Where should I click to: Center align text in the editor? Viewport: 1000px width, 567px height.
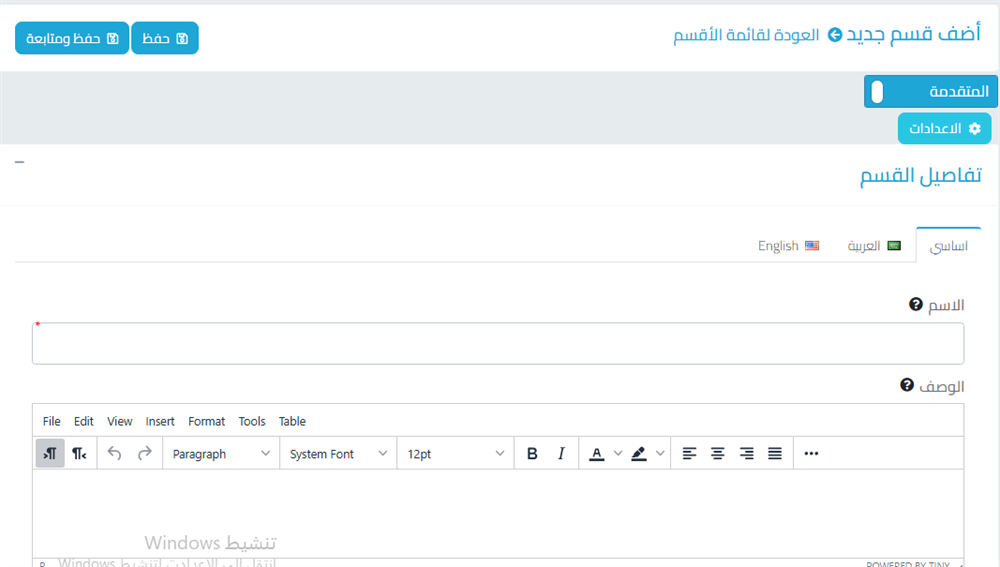point(717,454)
